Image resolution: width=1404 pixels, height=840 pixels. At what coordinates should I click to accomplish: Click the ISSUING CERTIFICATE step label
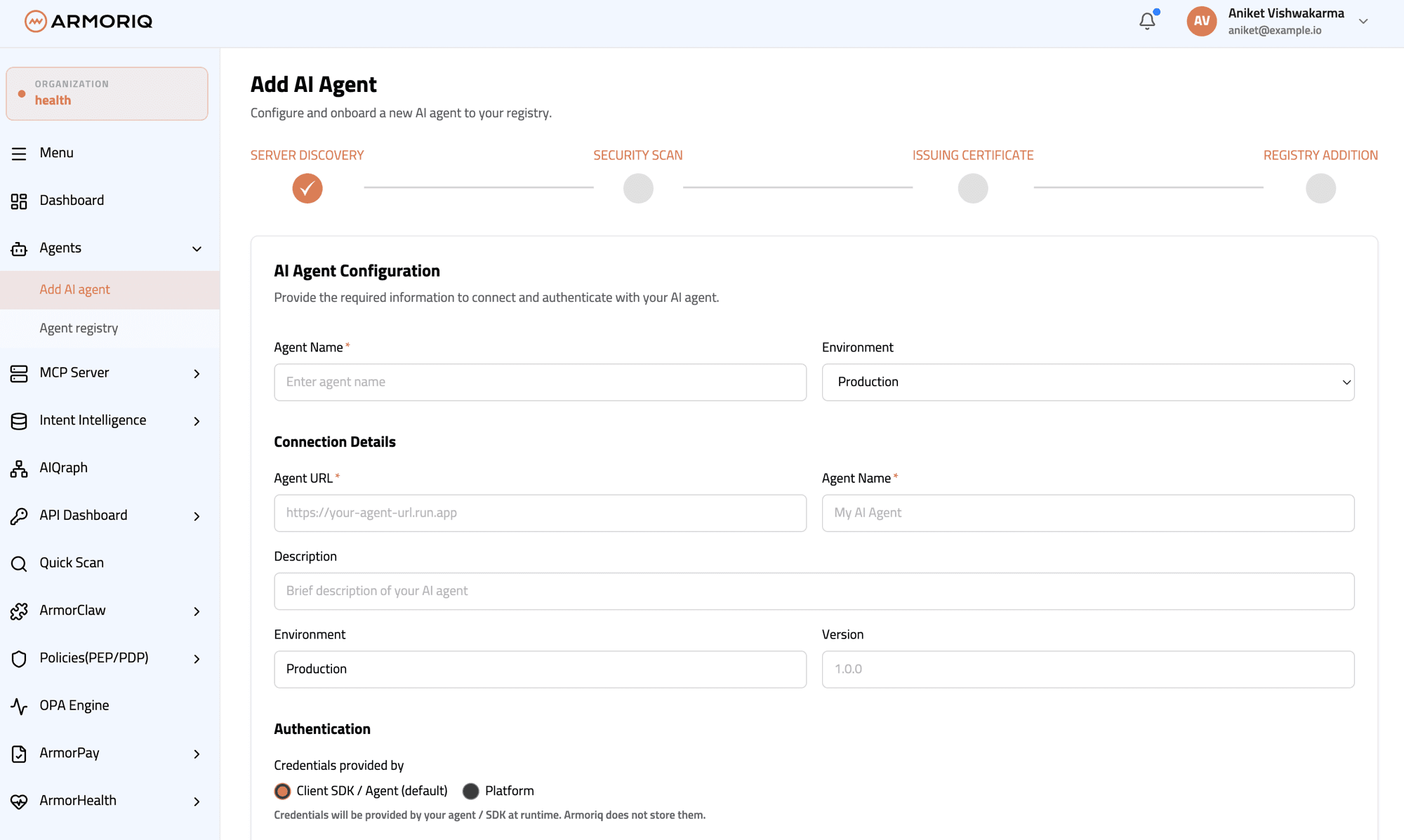point(973,155)
